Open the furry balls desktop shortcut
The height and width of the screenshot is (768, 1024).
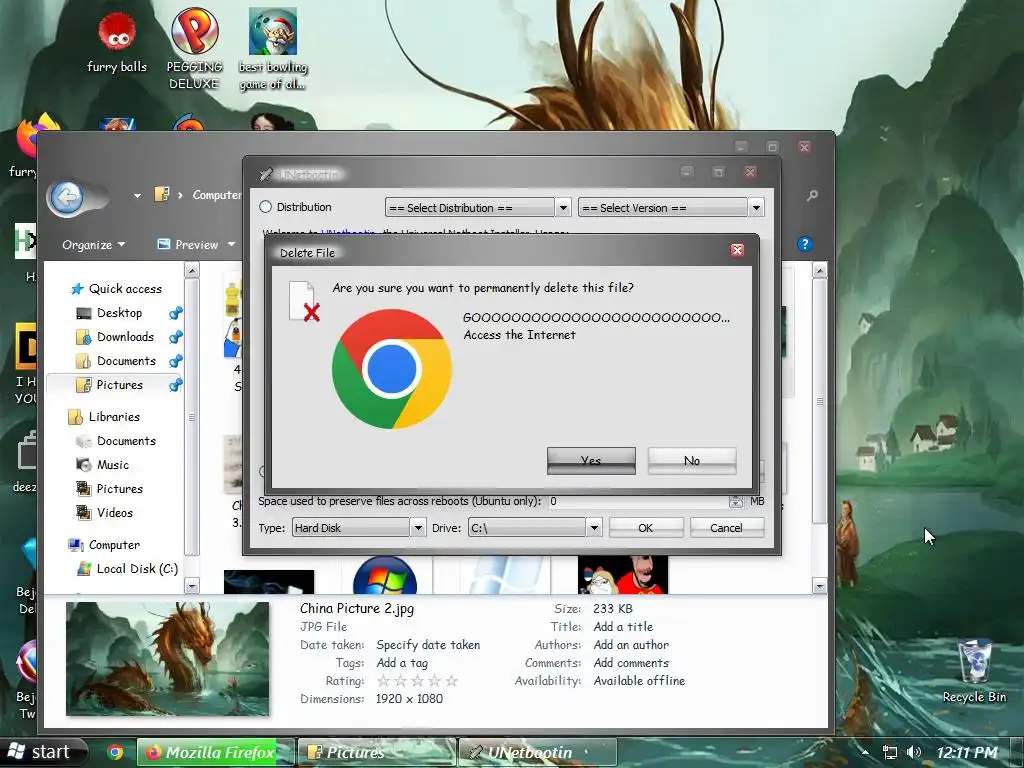tap(117, 41)
